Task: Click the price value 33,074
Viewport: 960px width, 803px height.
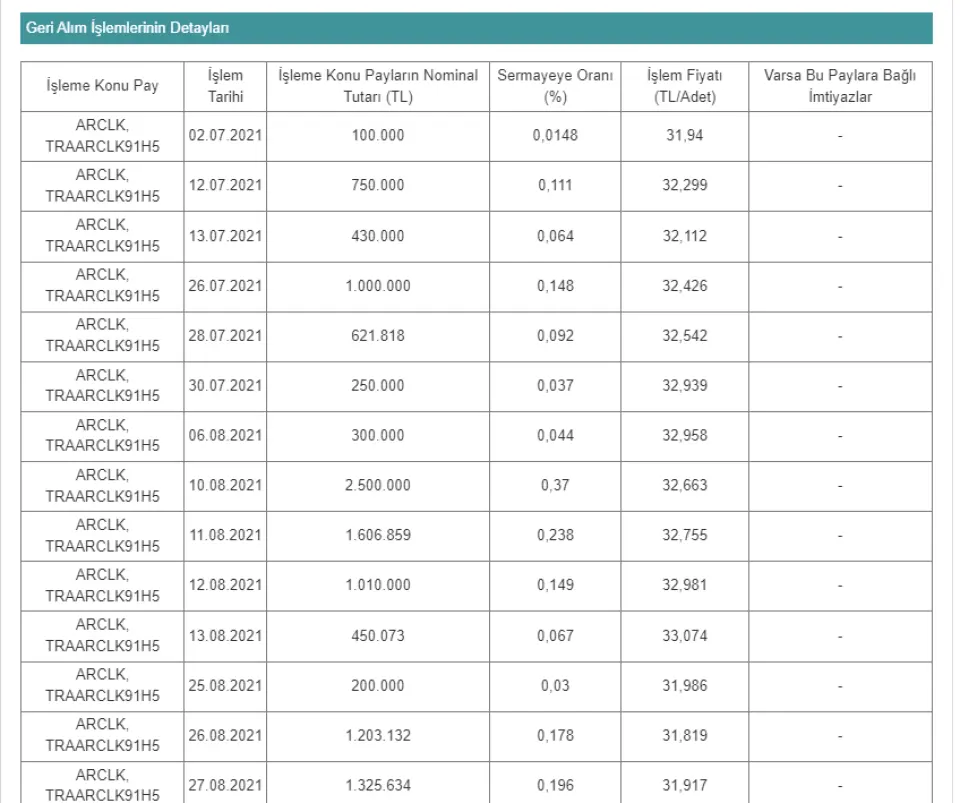Action: [x=684, y=636]
